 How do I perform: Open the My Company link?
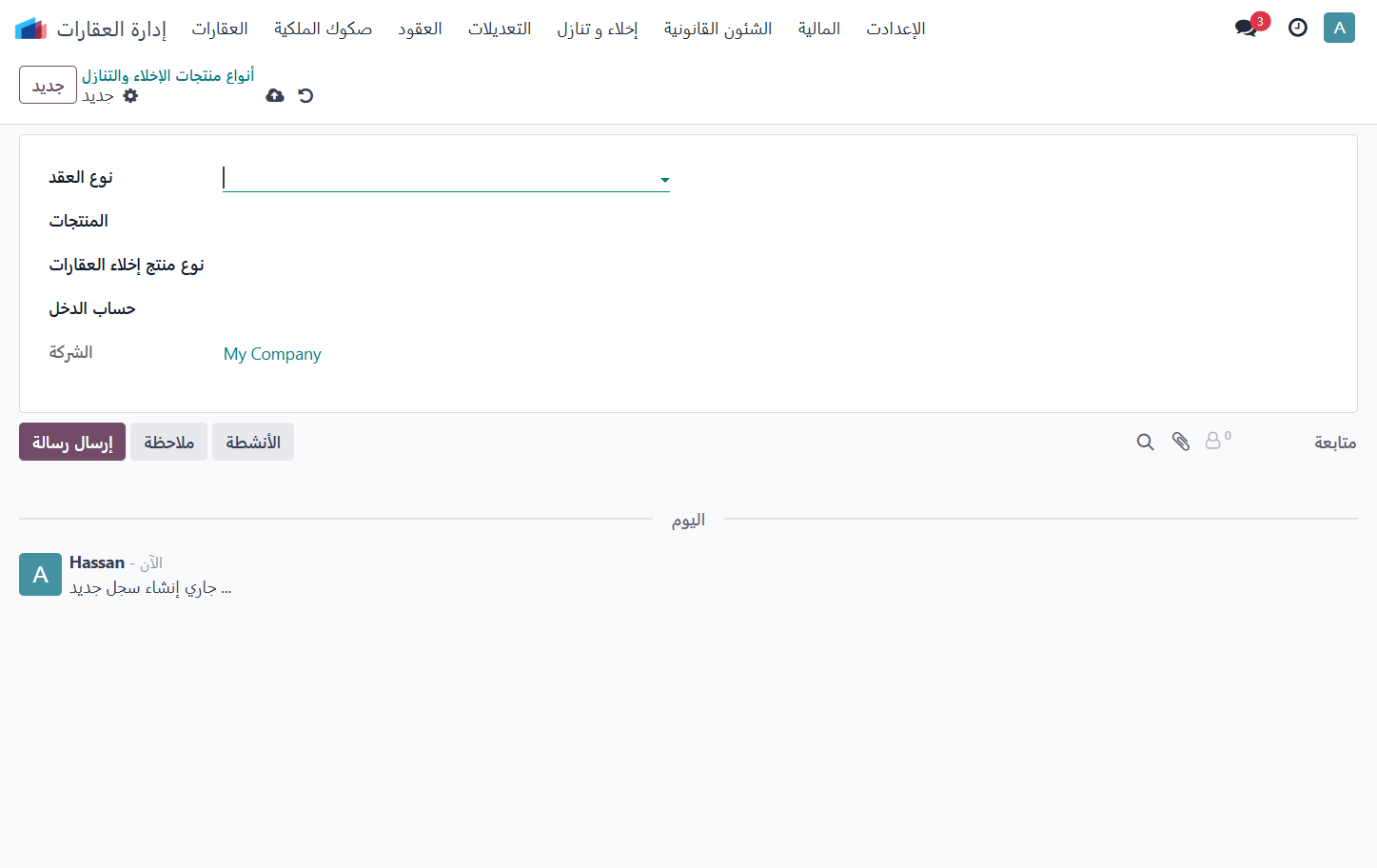click(x=272, y=354)
